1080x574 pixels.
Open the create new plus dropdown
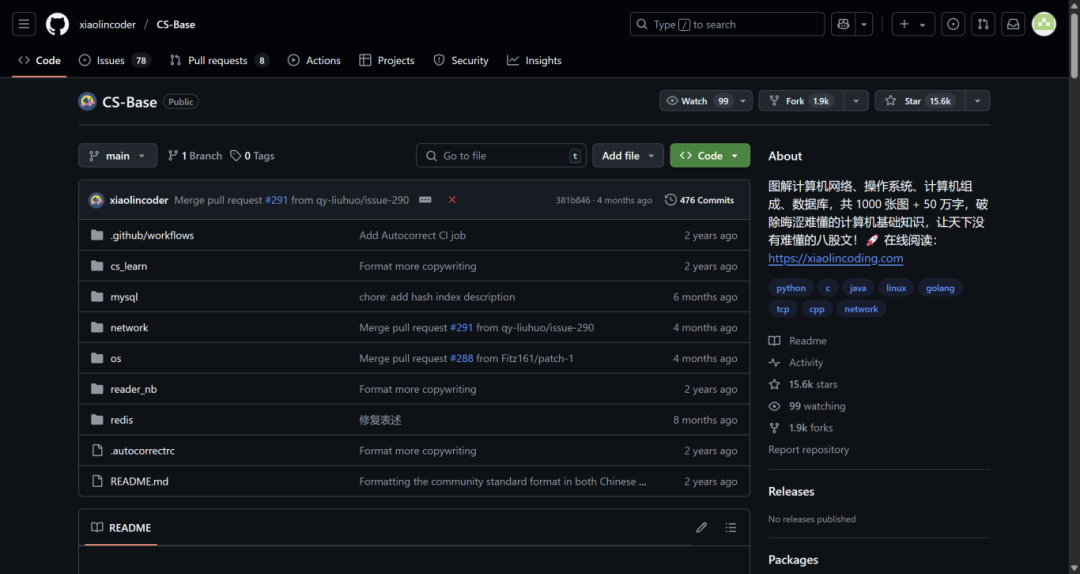[913, 24]
